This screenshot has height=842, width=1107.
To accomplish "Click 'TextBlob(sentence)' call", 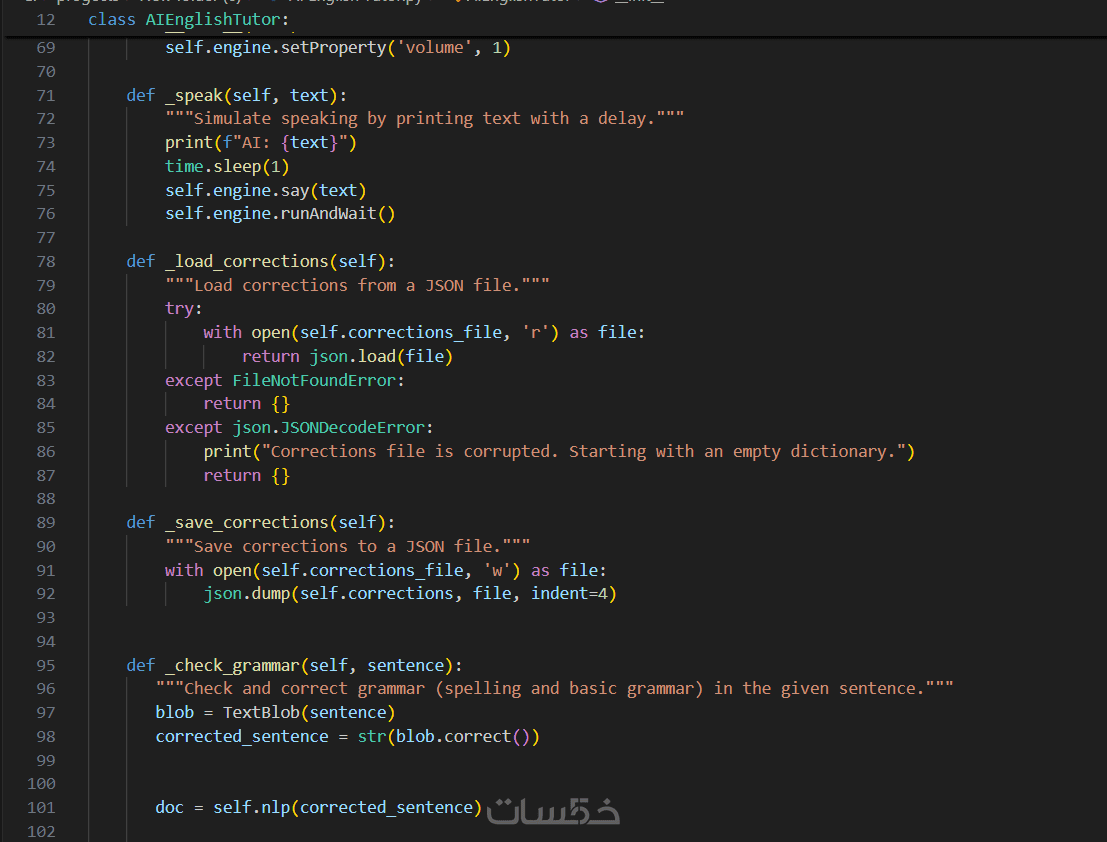I will click(x=309, y=713).
